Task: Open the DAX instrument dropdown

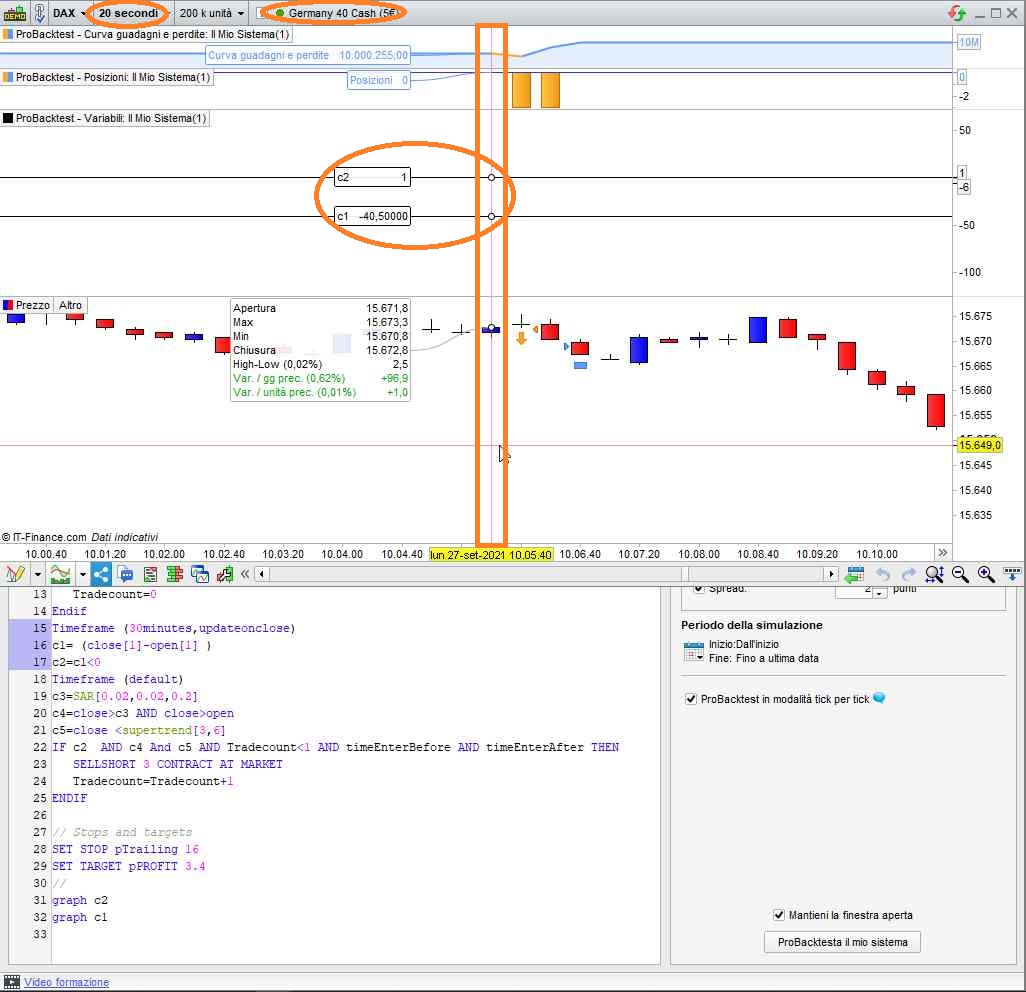Action: click(69, 12)
